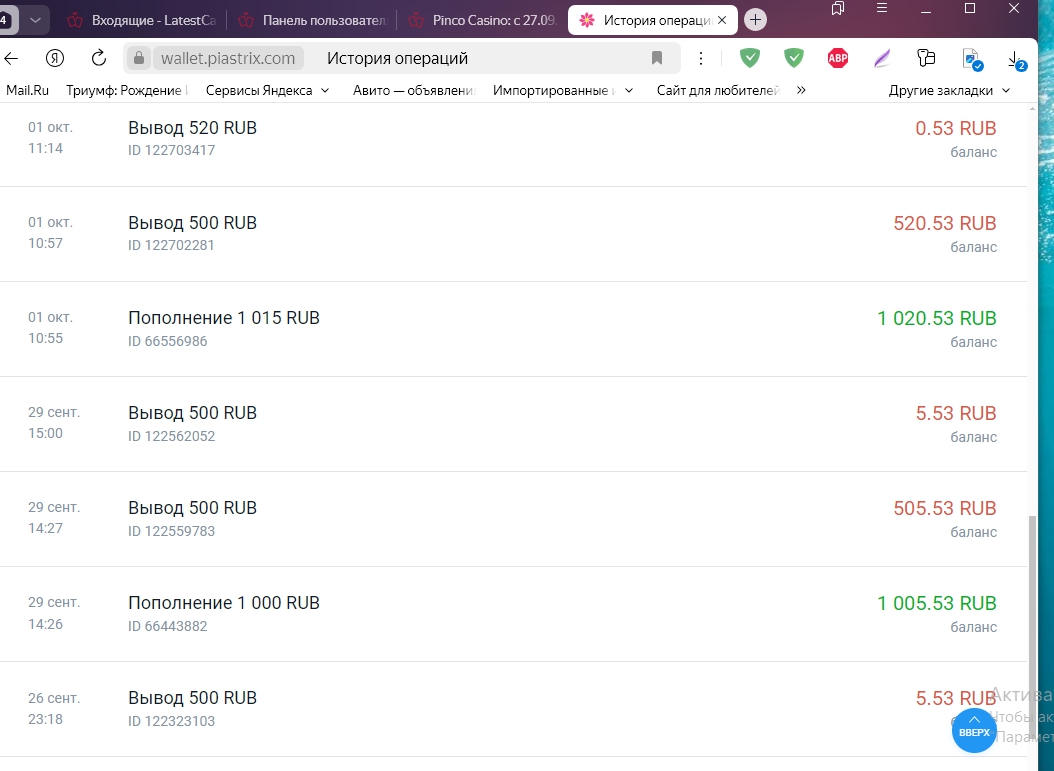Expand Другие закладки folder
Viewport: 1054px width, 771px height.
click(949, 90)
